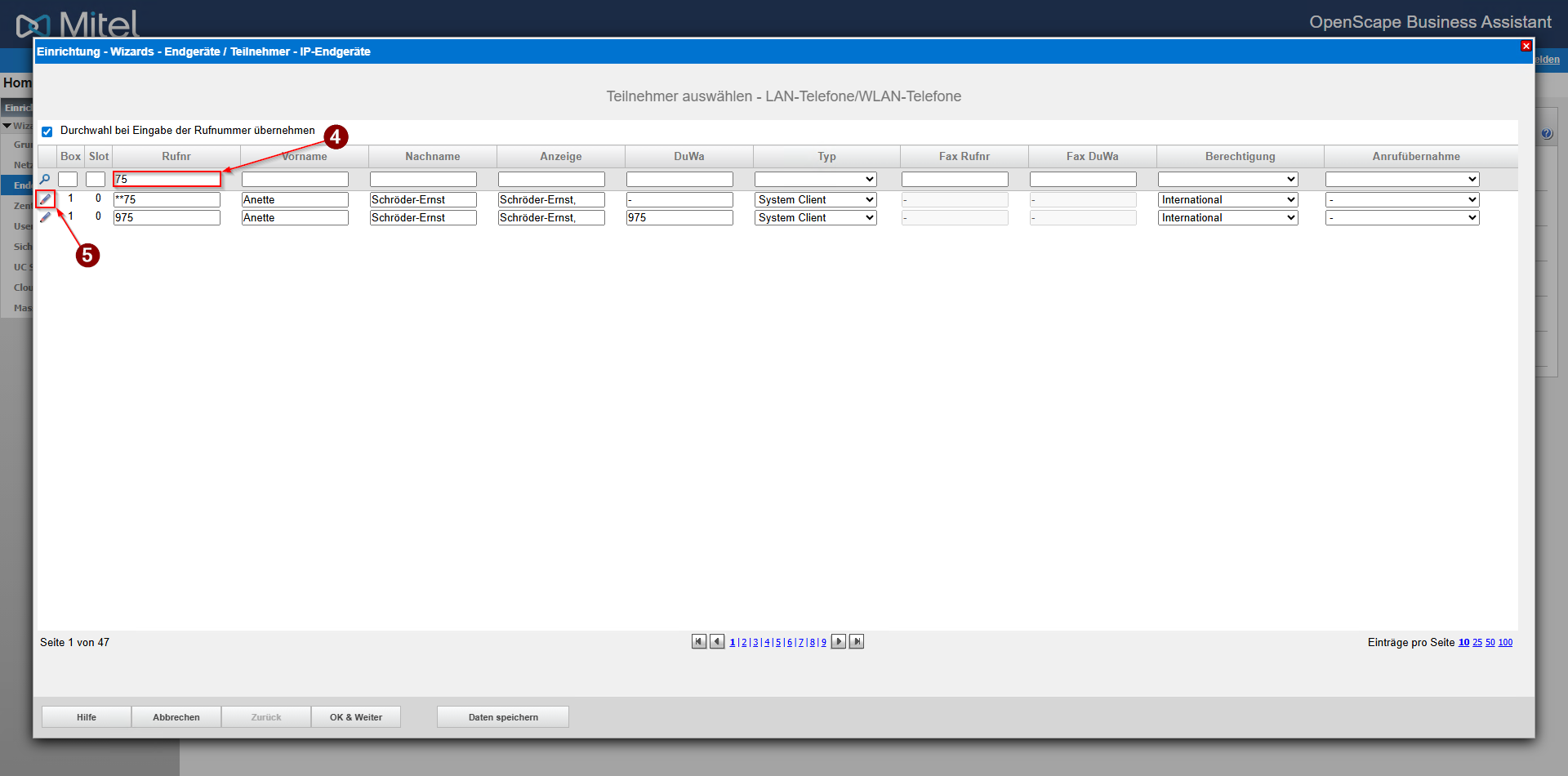The image size is (1568, 776).
Task: Click the DuWa field showing 975
Action: pos(679,217)
